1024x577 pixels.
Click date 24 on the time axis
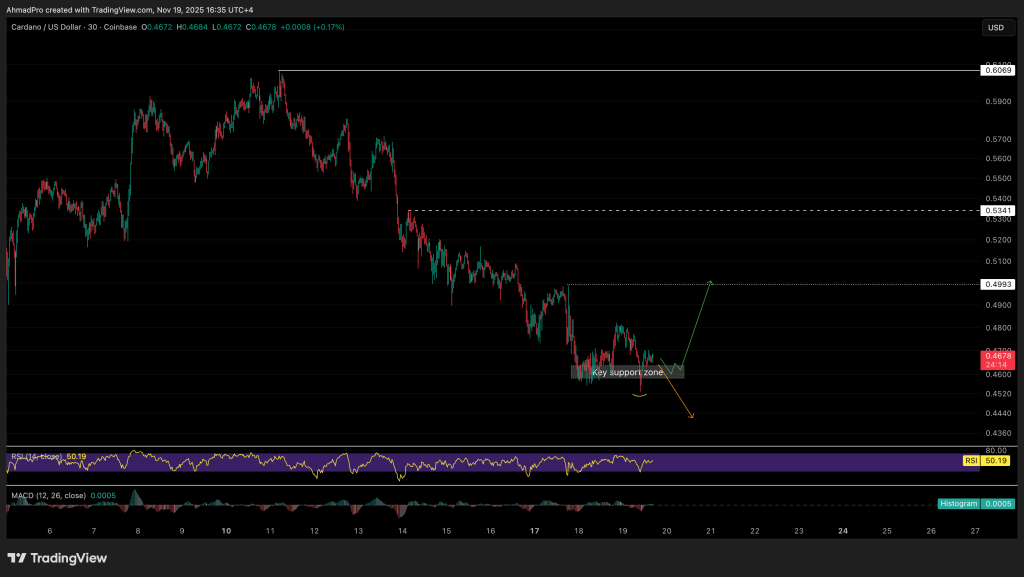(843, 531)
